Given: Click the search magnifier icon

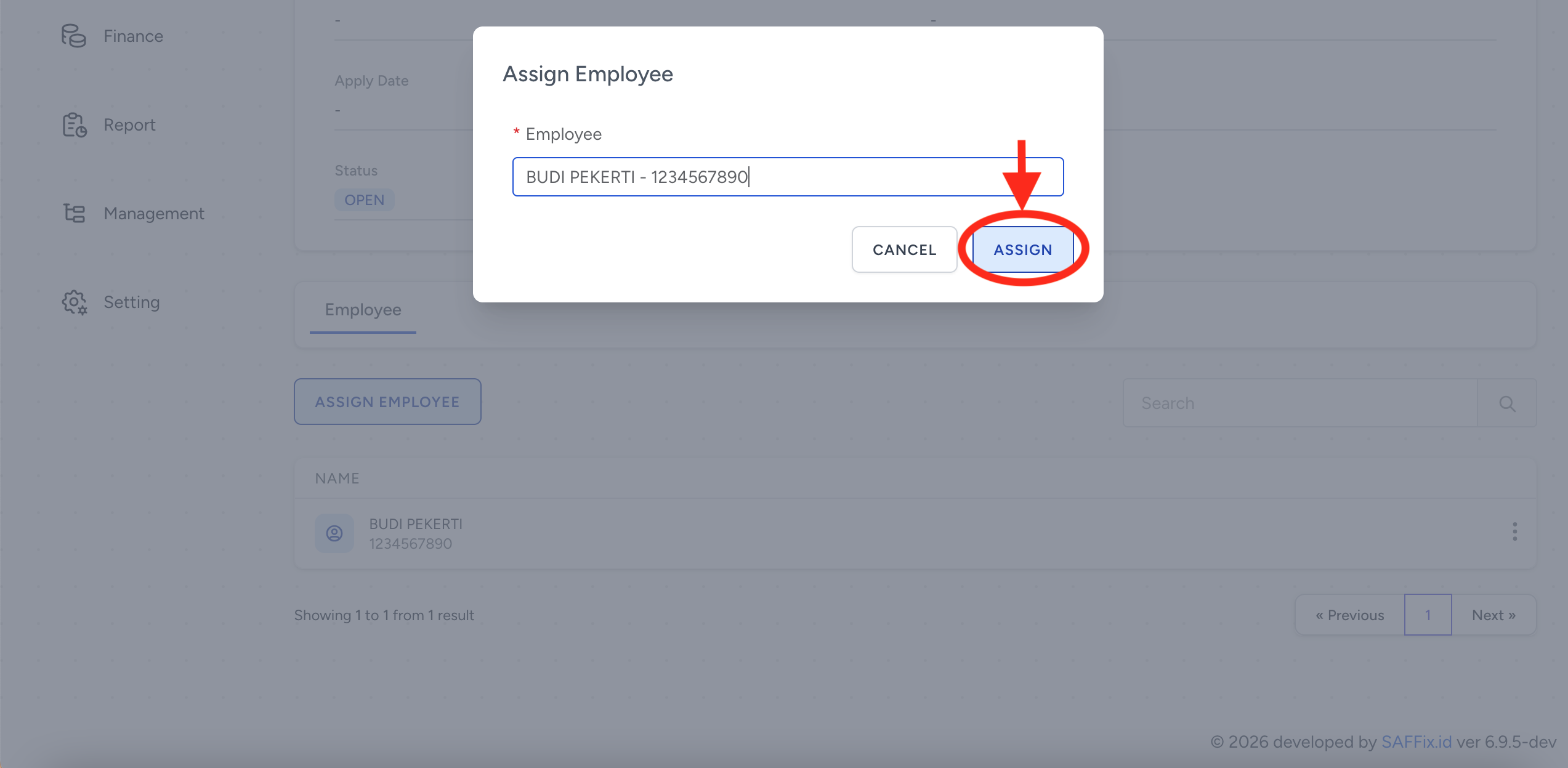Looking at the screenshot, I should point(1506,403).
